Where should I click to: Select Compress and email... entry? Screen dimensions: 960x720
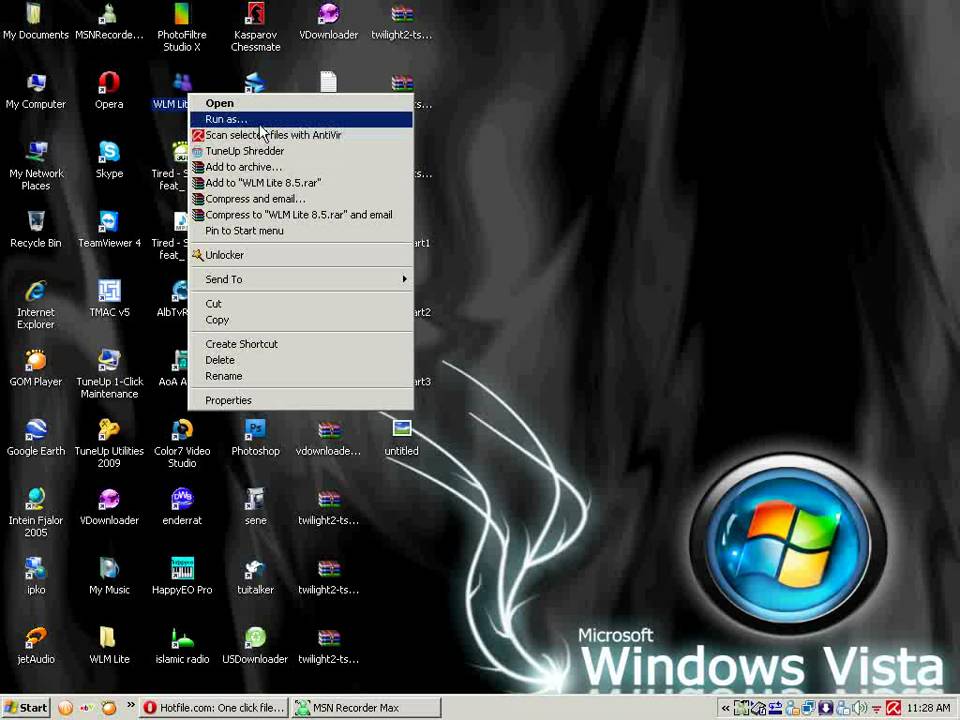[301, 198]
